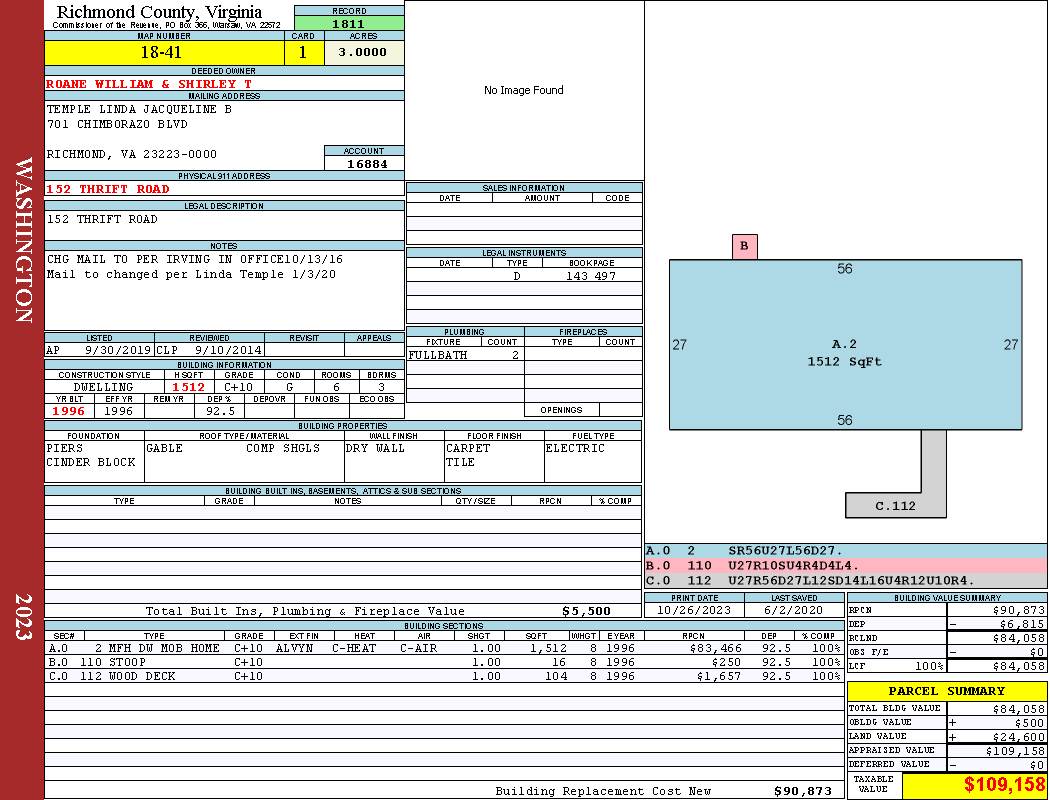Click the green record number 1811
The image size is (1050, 800).
349,23
